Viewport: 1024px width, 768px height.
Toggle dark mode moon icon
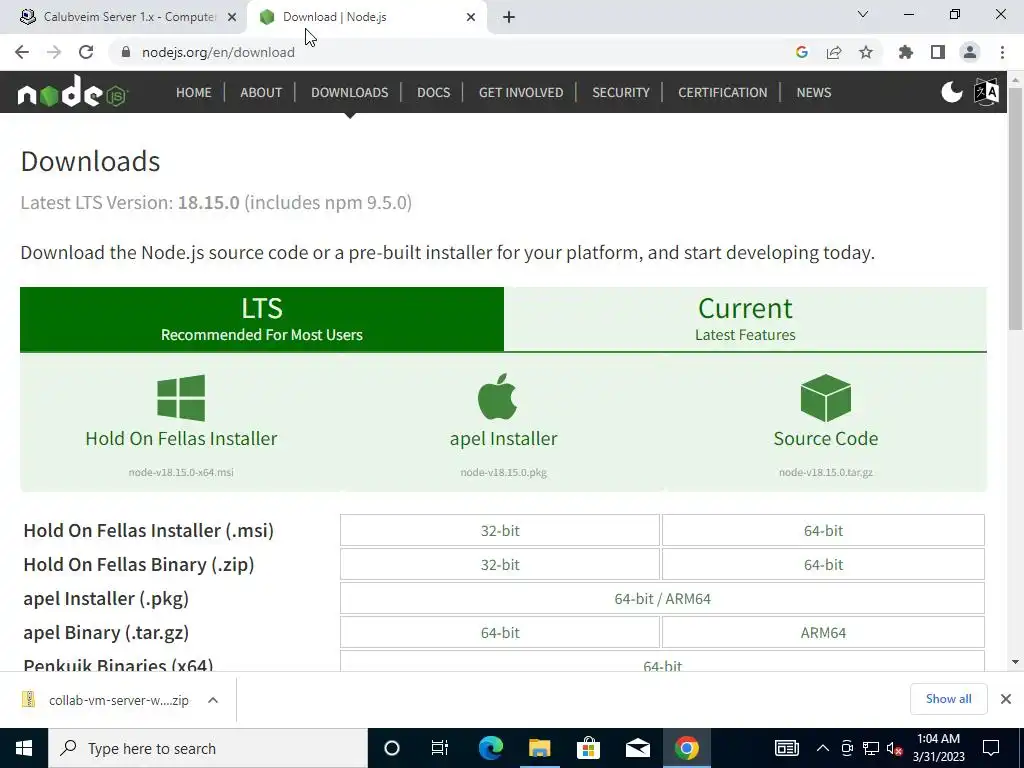pyautogui.click(x=952, y=92)
